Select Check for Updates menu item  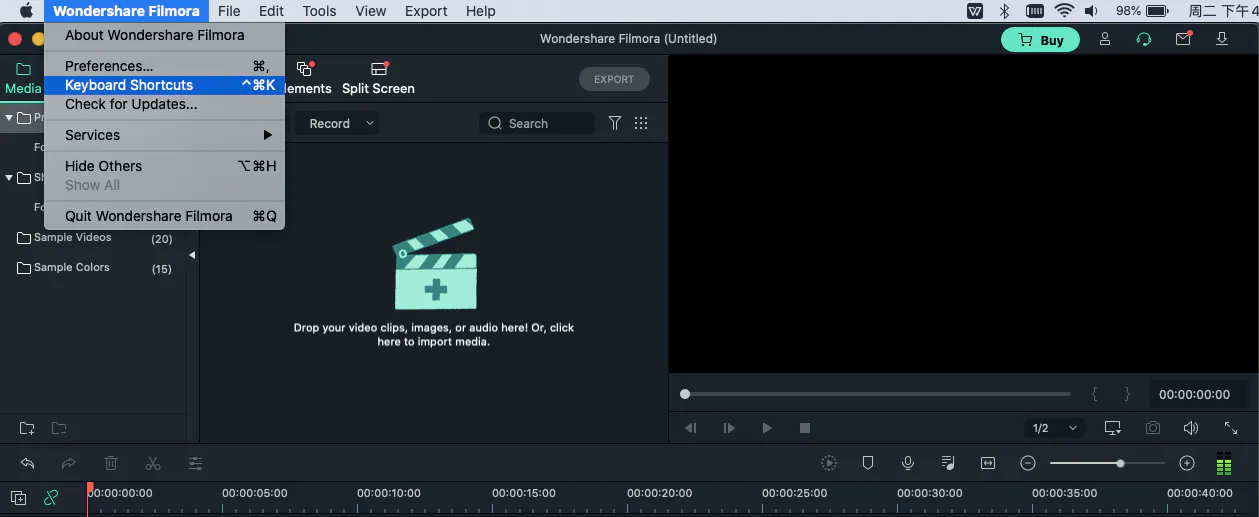pos(165,104)
